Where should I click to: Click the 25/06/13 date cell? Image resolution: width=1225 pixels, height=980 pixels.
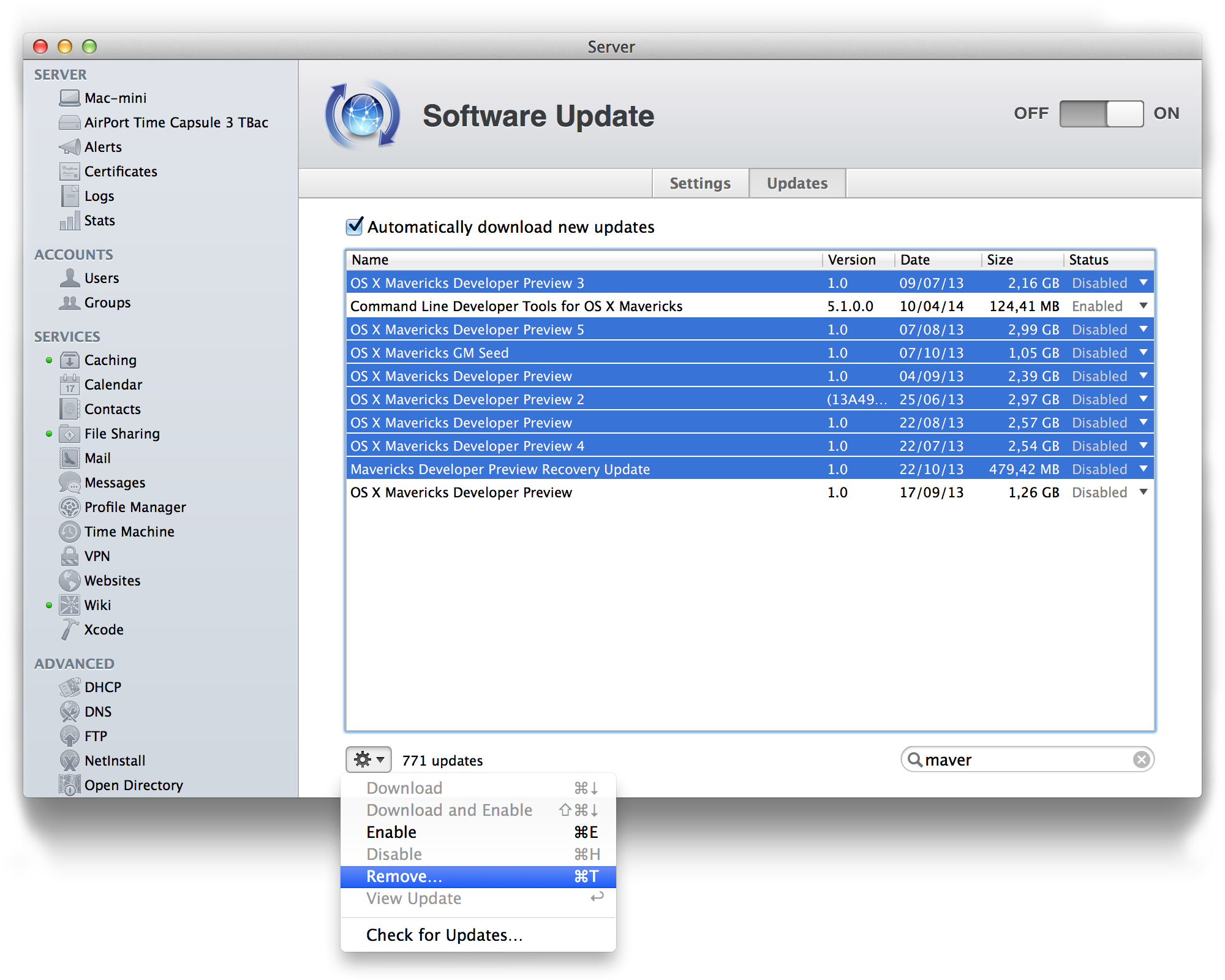(x=931, y=399)
